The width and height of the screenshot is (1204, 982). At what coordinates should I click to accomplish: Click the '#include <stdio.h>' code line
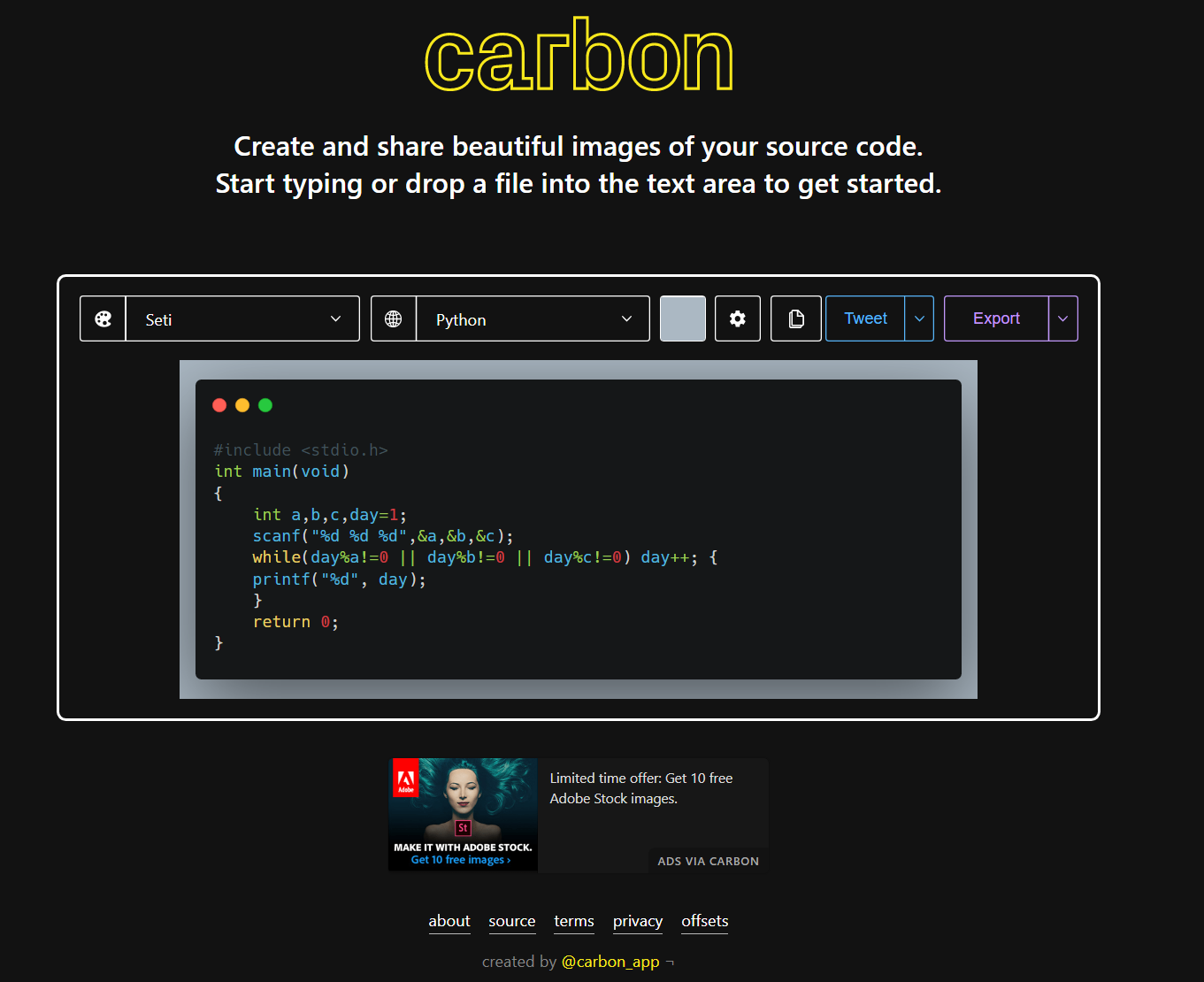pyautogui.click(x=301, y=449)
